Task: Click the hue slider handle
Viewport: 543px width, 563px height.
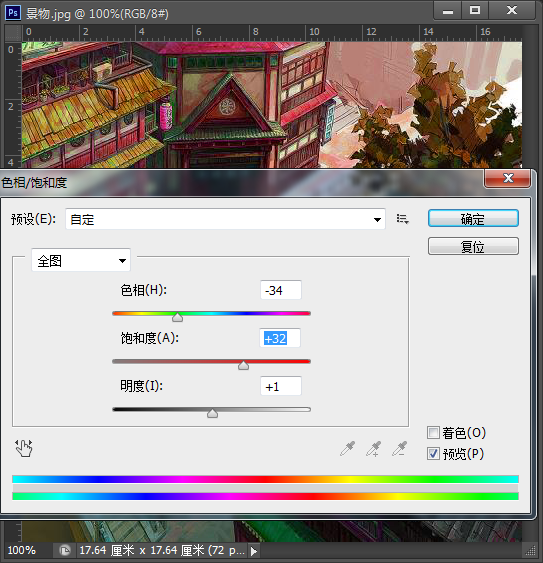Action: [x=177, y=317]
